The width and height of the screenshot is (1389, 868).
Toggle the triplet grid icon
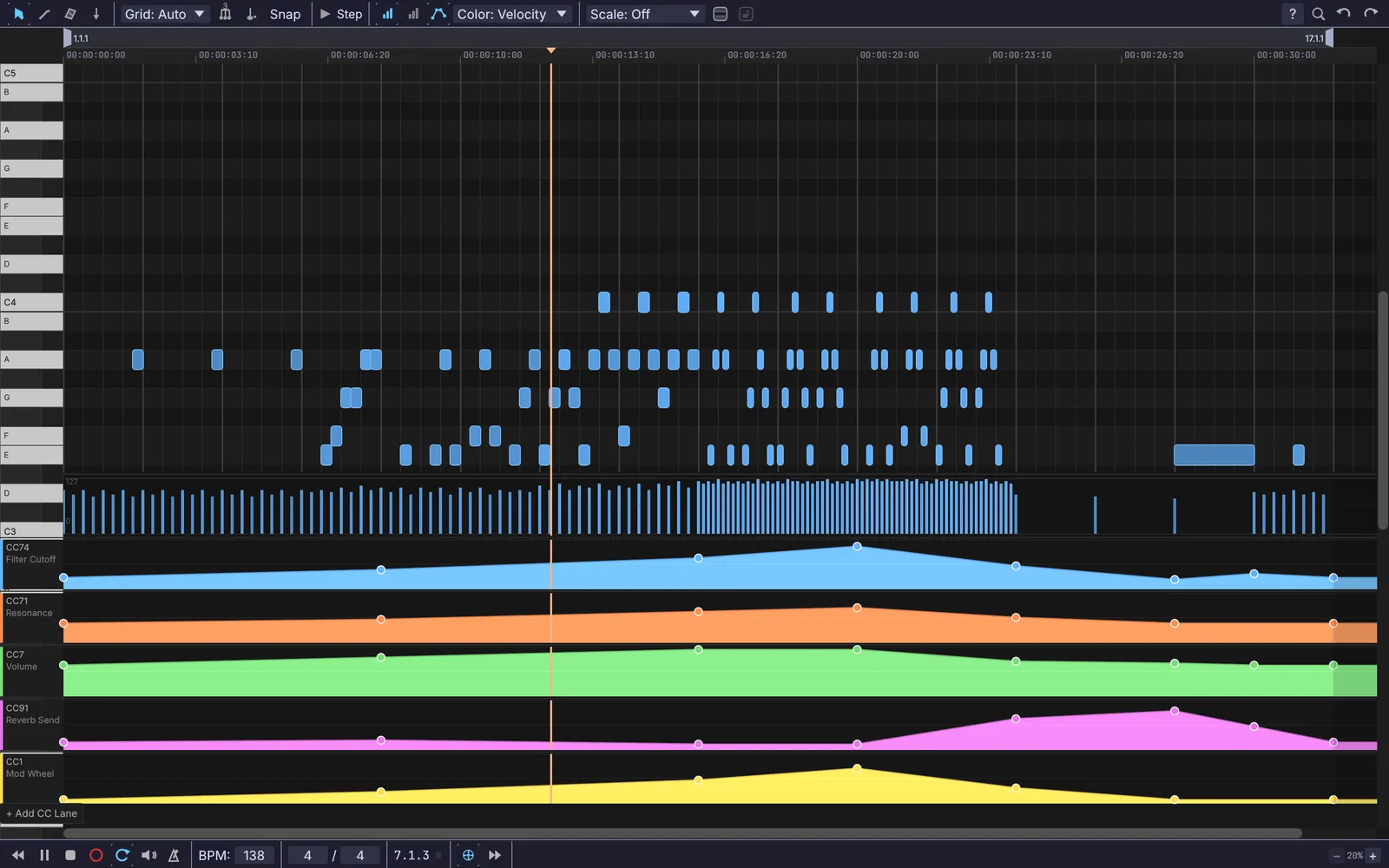(226, 14)
